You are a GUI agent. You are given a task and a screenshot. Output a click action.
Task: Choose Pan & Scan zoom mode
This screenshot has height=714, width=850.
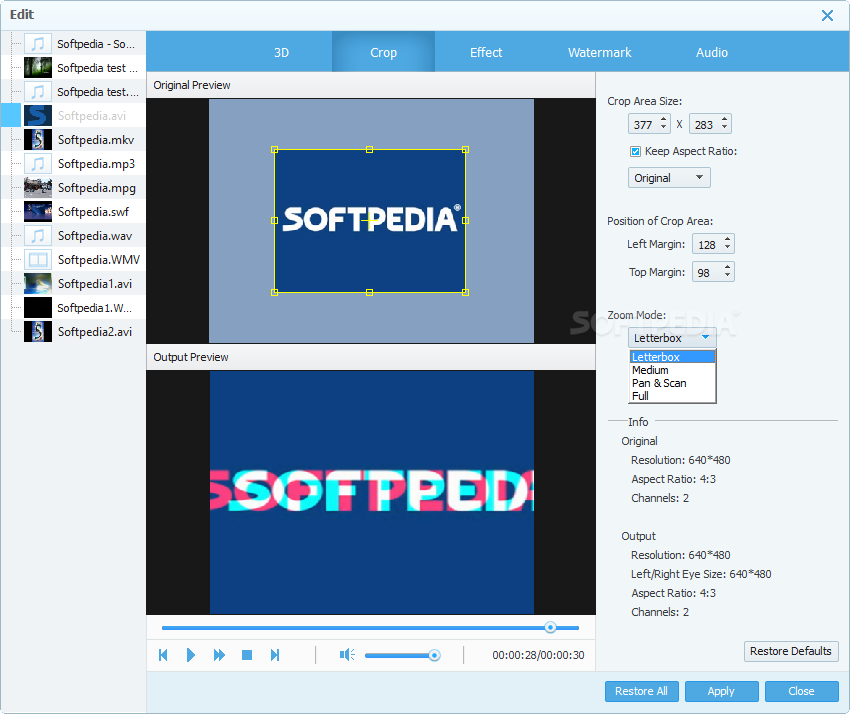[x=672, y=383]
